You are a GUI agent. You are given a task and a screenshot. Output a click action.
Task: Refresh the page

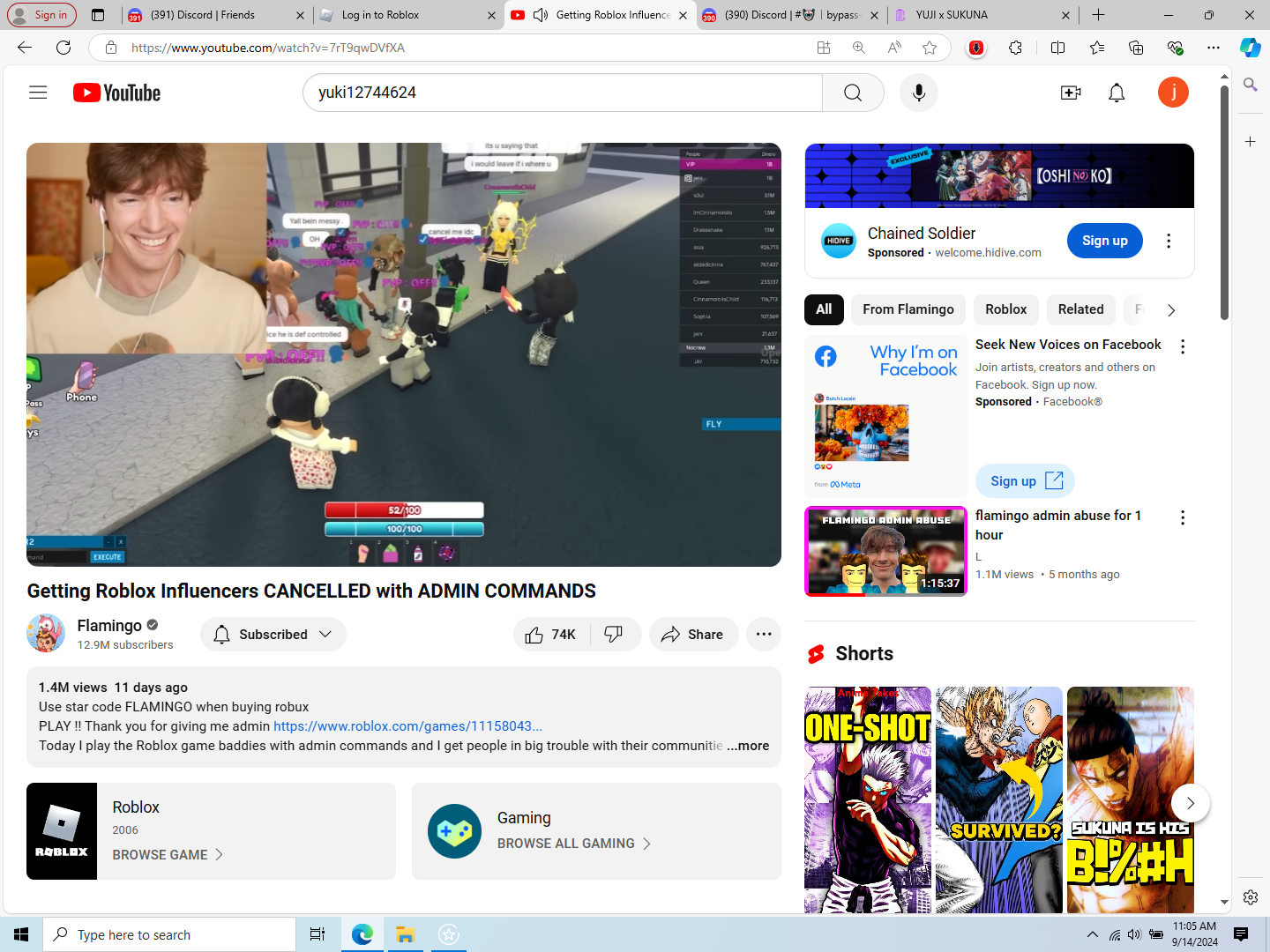(63, 48)
